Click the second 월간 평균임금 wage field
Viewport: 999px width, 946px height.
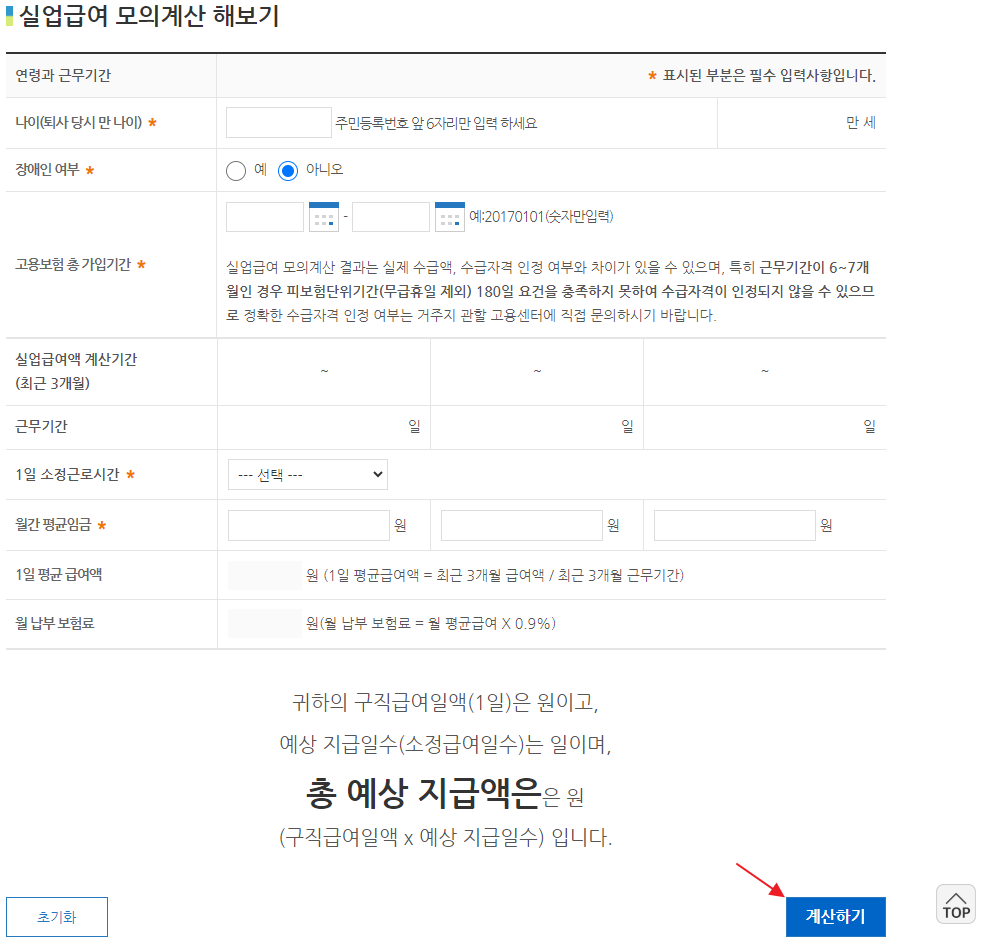[520, 524]
